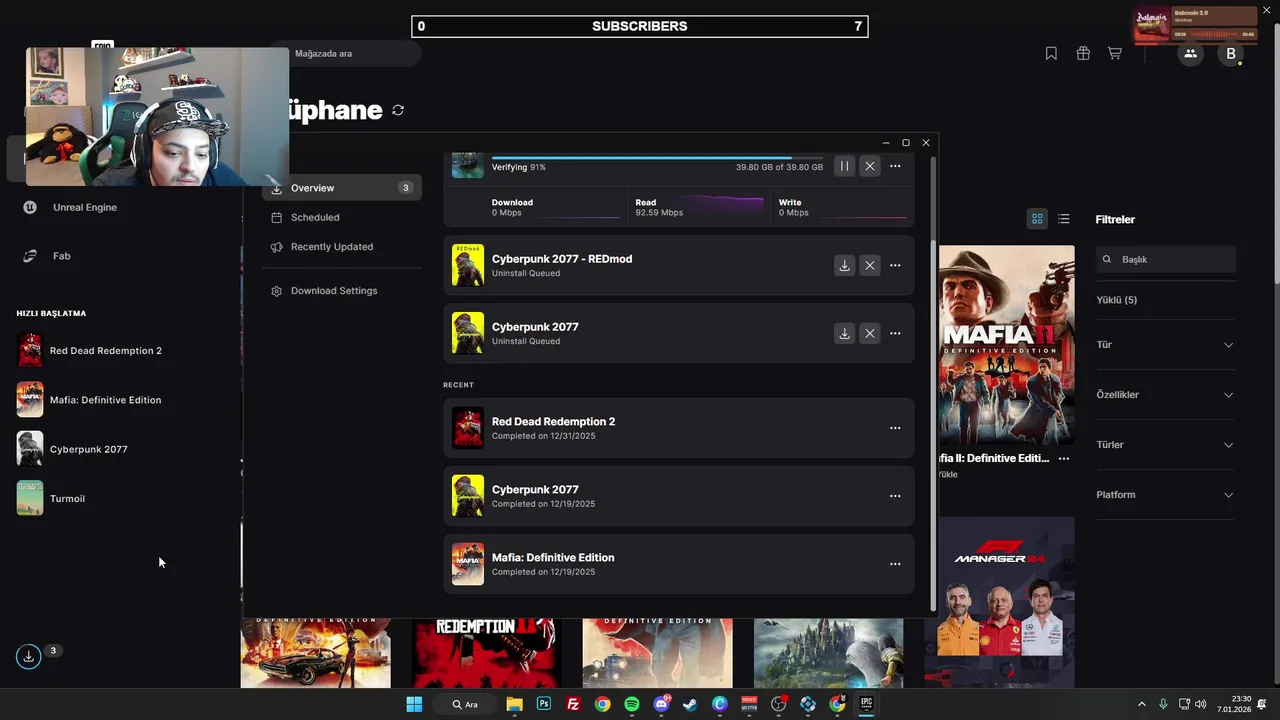
Task: Expand the Tür filter
Action: click(1166, 345)
